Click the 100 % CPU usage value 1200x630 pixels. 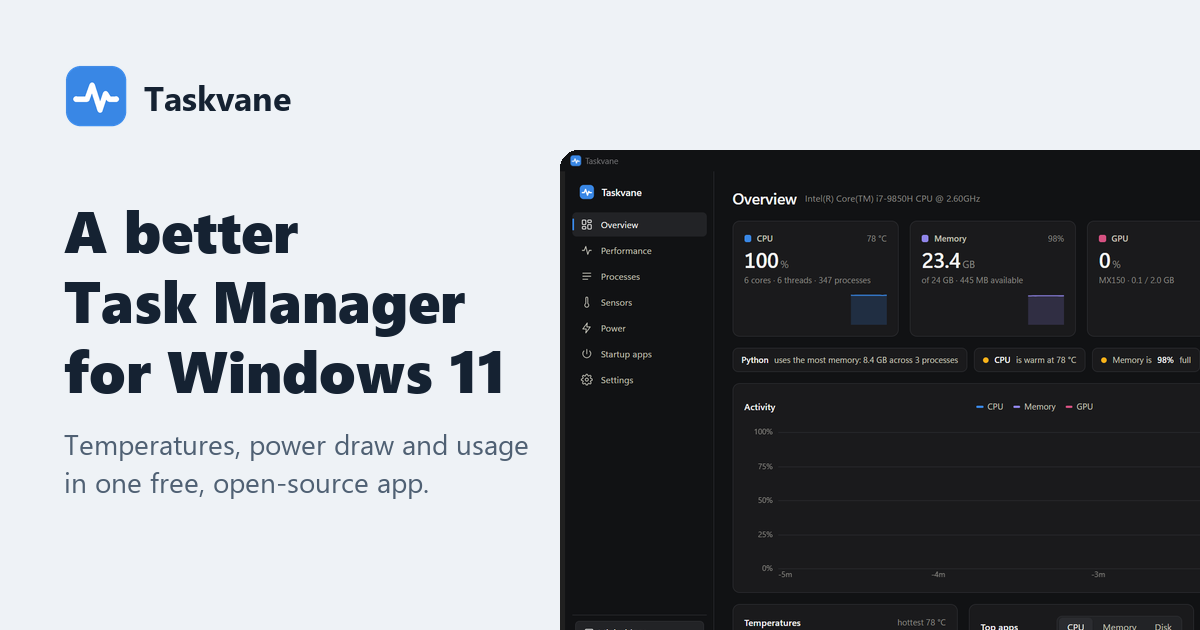[x=766, y=262]
